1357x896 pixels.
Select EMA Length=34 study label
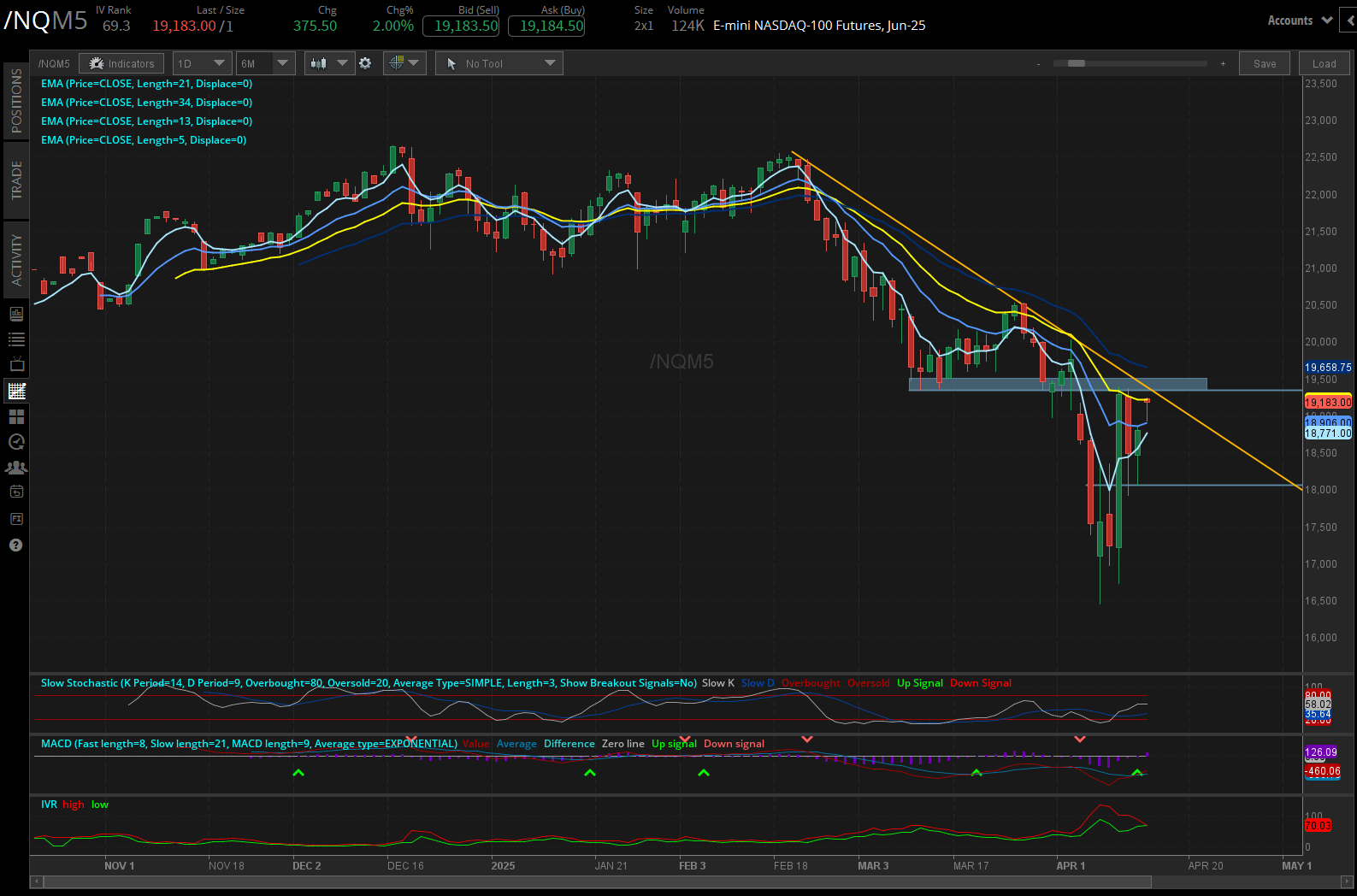coord(146,103)
